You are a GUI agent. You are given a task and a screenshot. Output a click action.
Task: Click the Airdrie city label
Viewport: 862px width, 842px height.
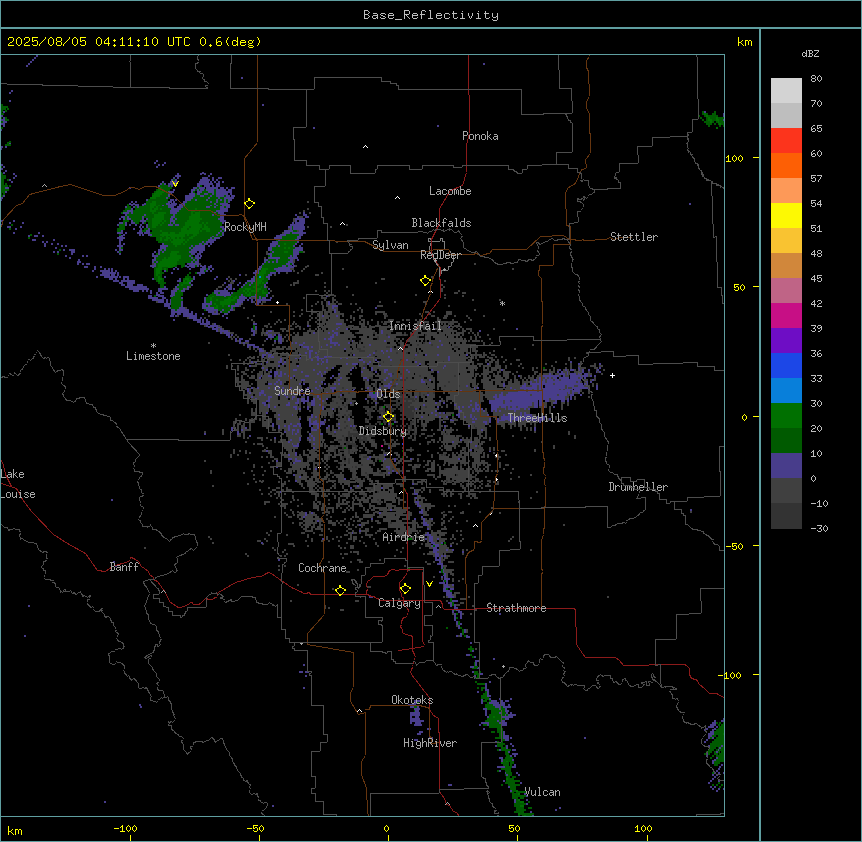pos(404,537)
